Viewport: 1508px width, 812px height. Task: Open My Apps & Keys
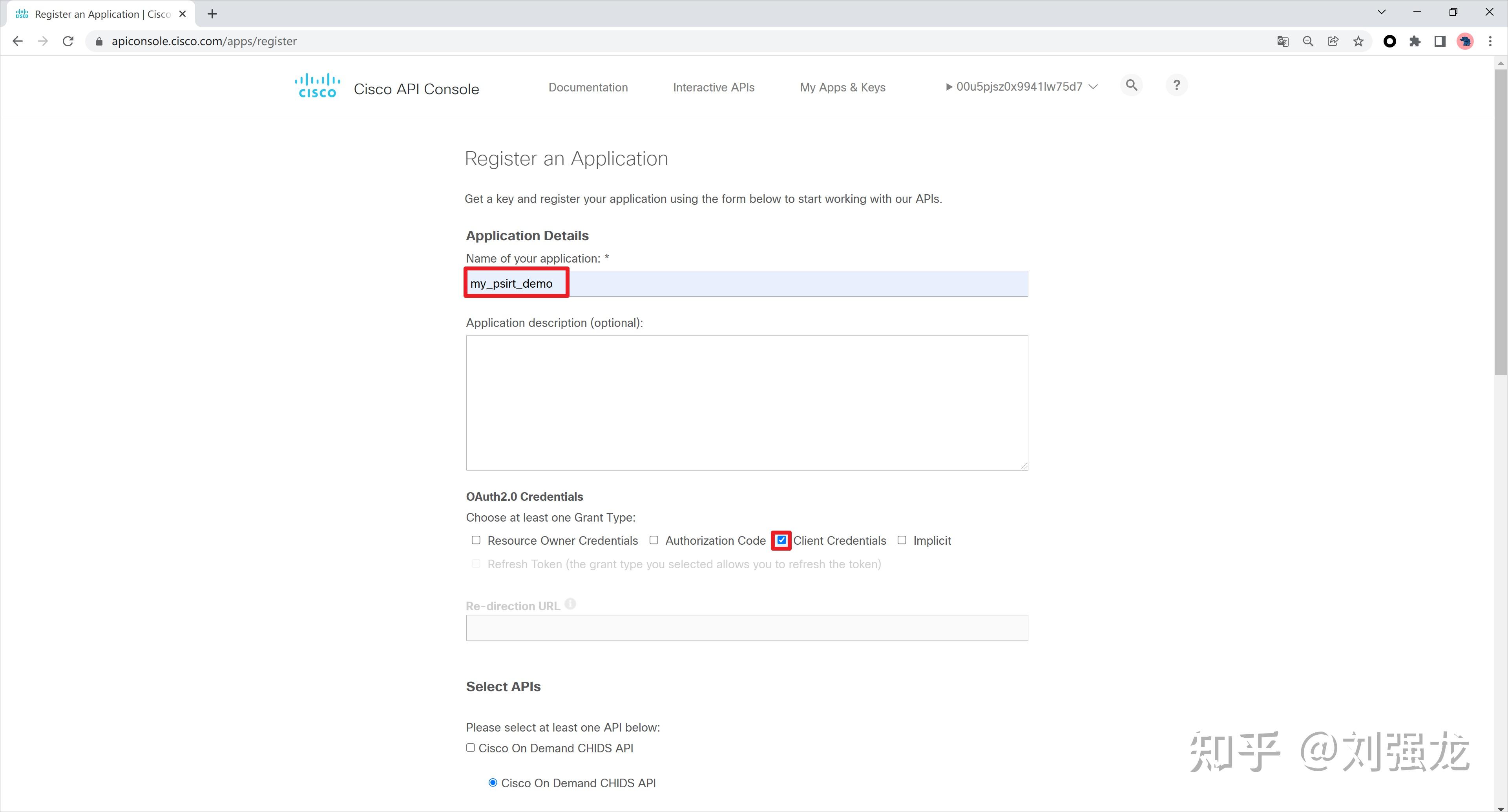pos(842,87)
